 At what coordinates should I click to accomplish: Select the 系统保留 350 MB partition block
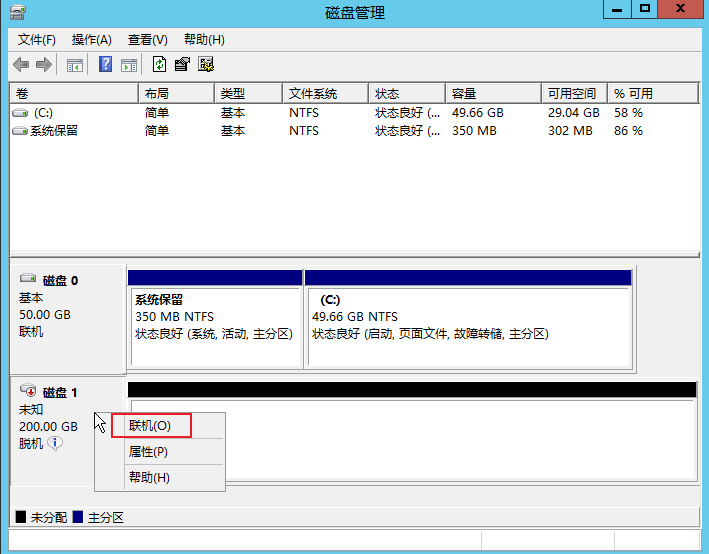215,319
